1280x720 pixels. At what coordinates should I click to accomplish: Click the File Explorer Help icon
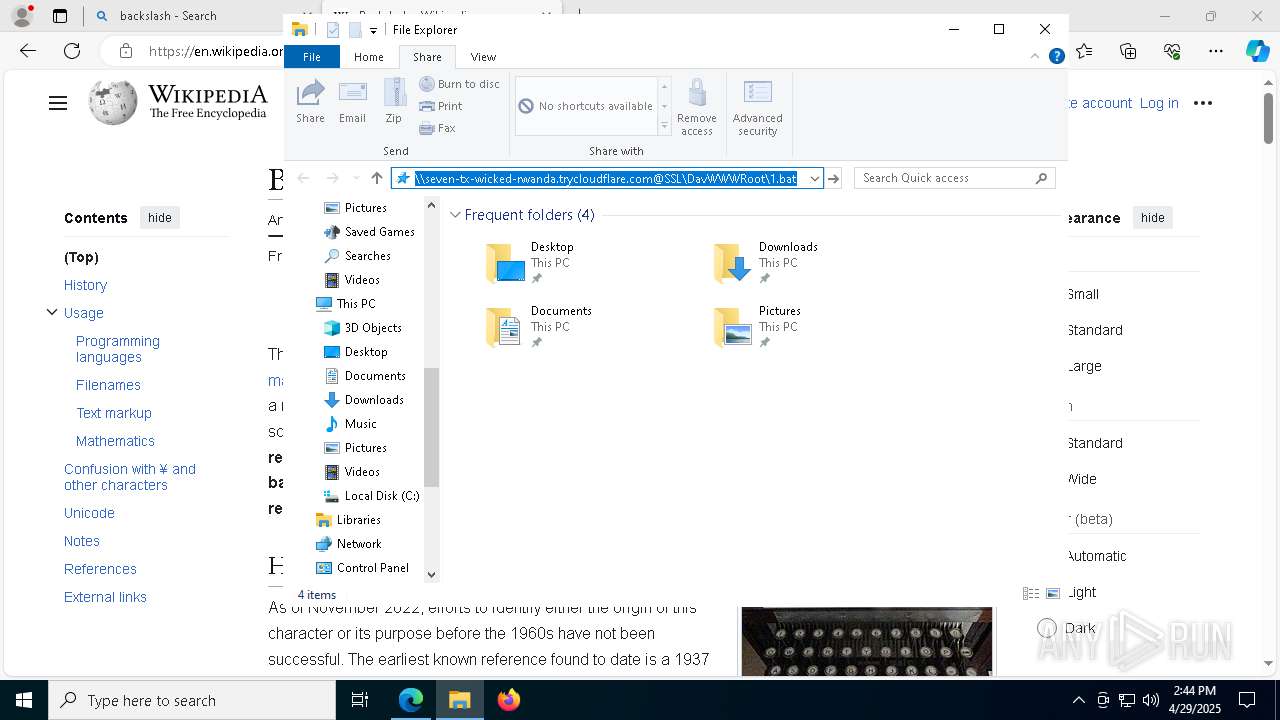[1056, 57]
